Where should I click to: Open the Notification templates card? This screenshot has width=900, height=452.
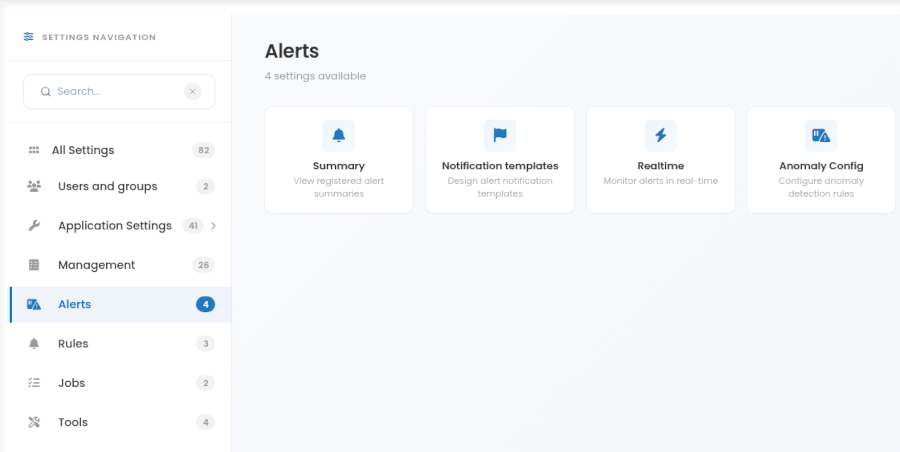[x=500, y=160]
